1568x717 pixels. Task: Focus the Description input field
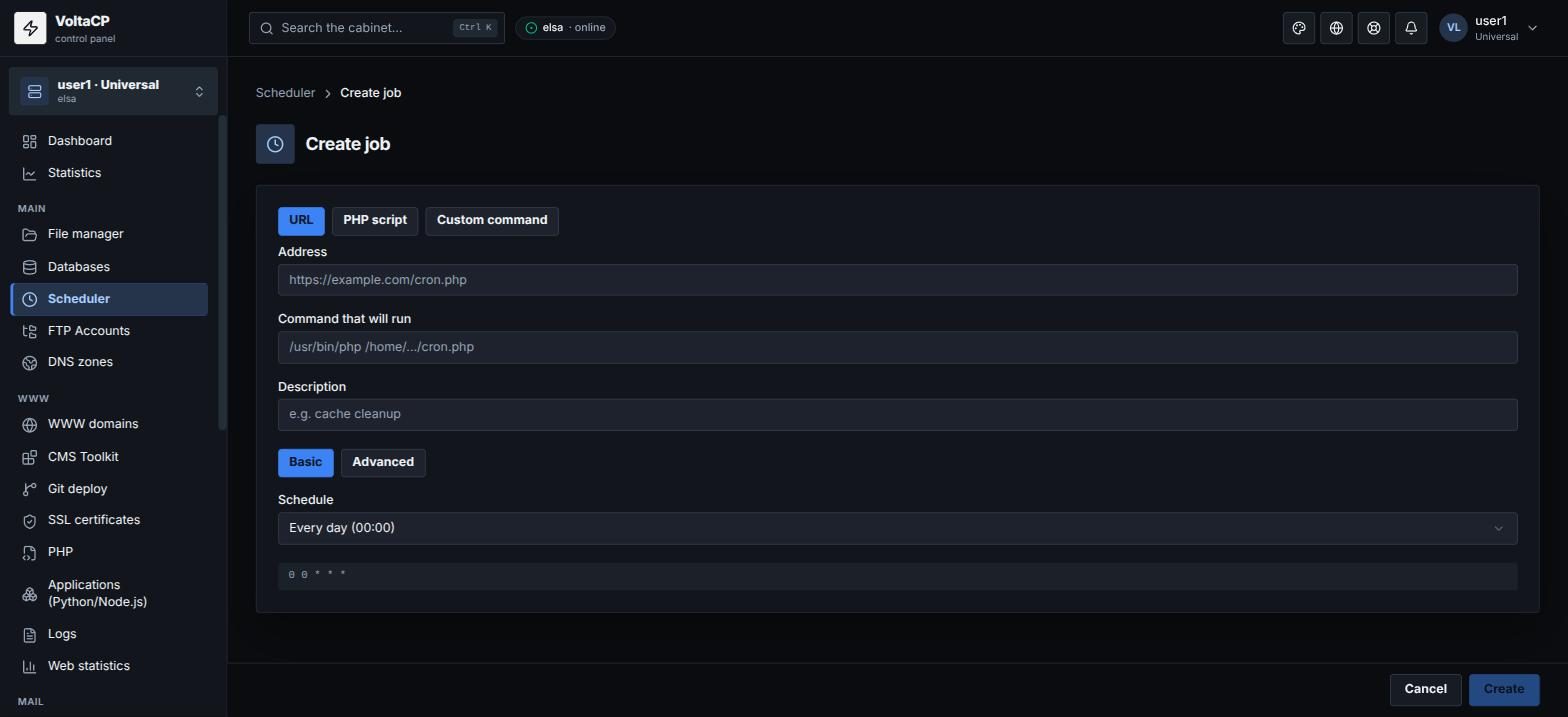tap(897, 414)
